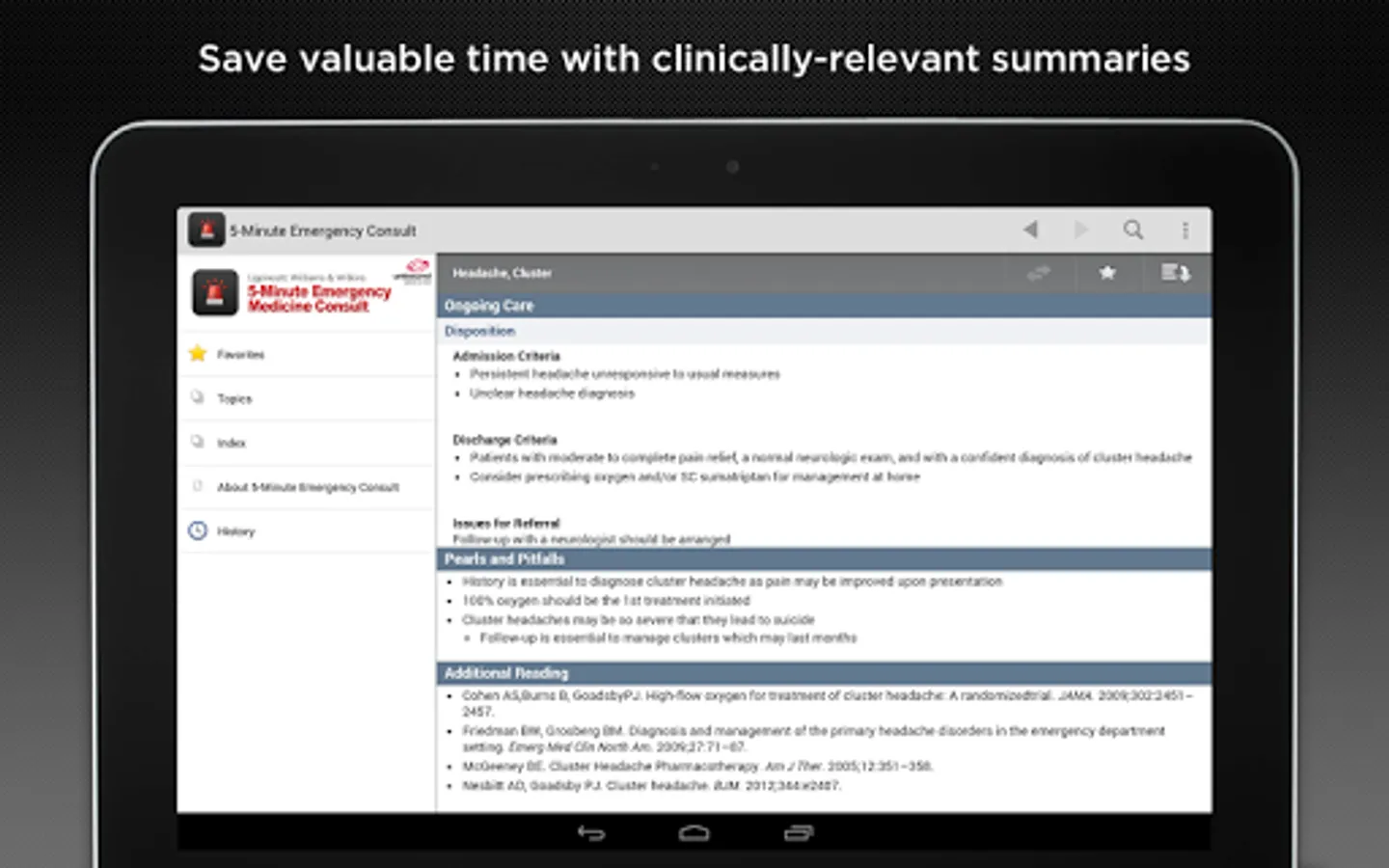Open the section jump list icon right of the star
This screenshot has width=1389, height=868.
(x=1175, y=273)
